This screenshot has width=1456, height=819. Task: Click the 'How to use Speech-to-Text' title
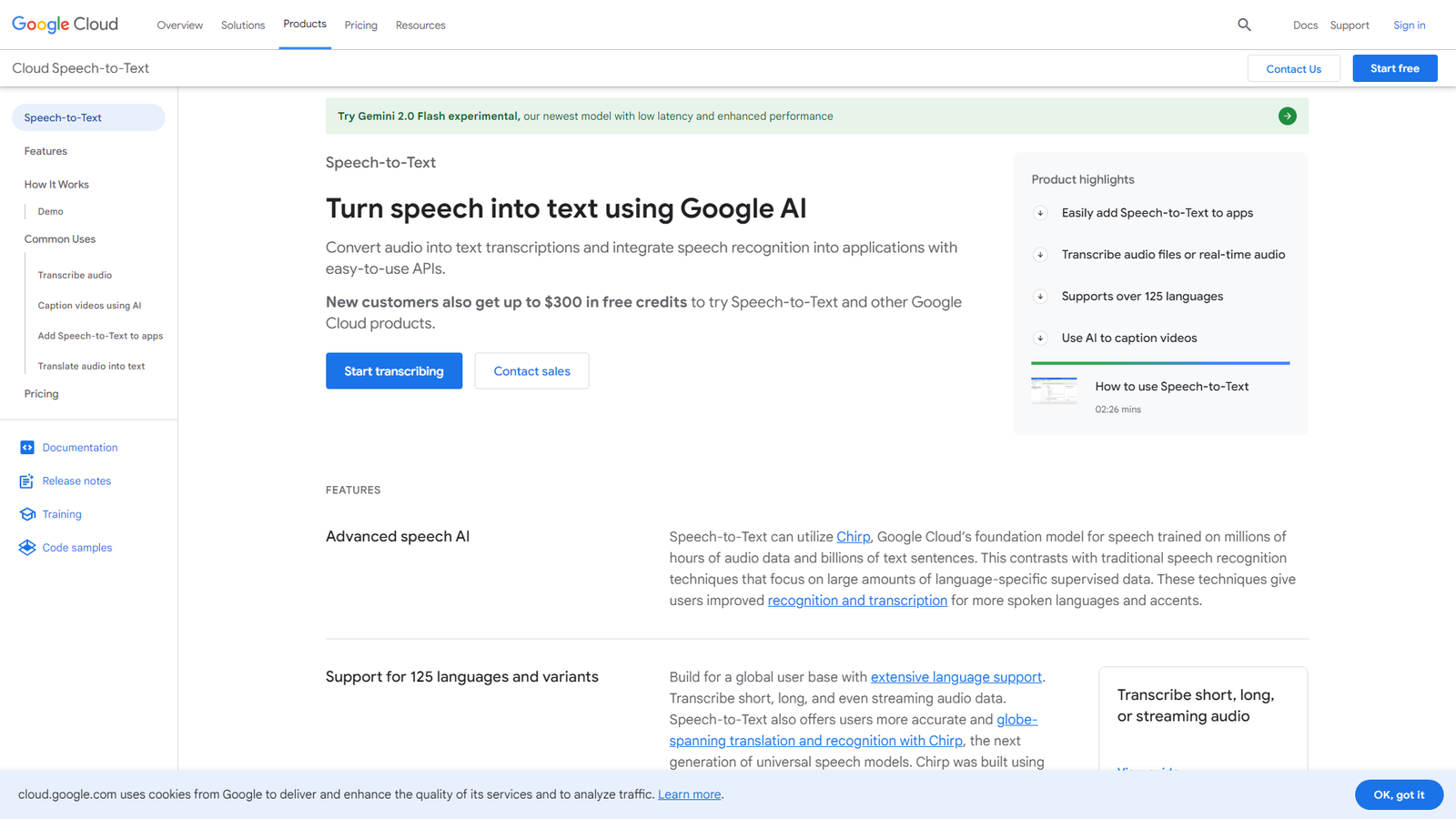[x=1171, y=387]
